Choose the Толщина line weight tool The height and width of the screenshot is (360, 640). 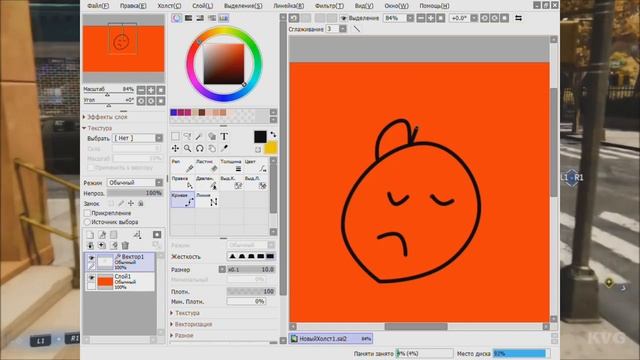(231, 166)
